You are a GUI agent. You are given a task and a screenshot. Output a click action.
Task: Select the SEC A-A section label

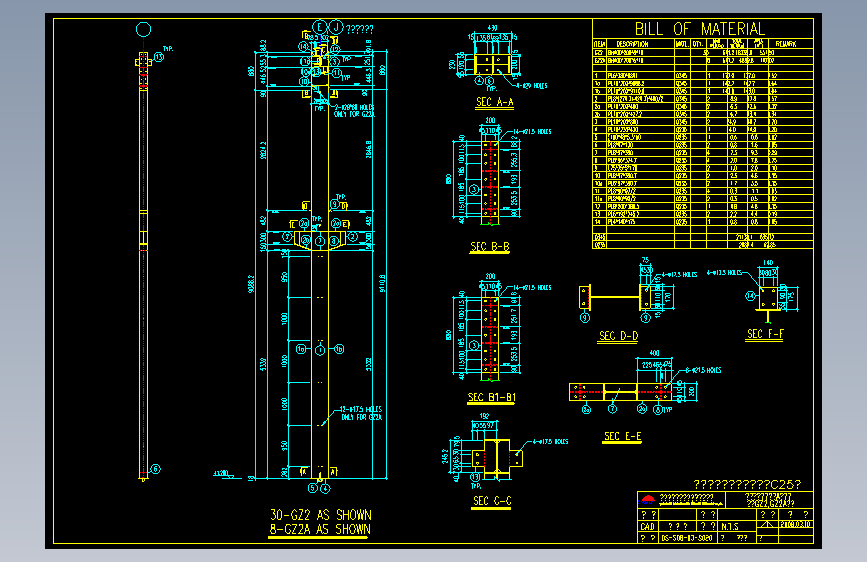494,102
